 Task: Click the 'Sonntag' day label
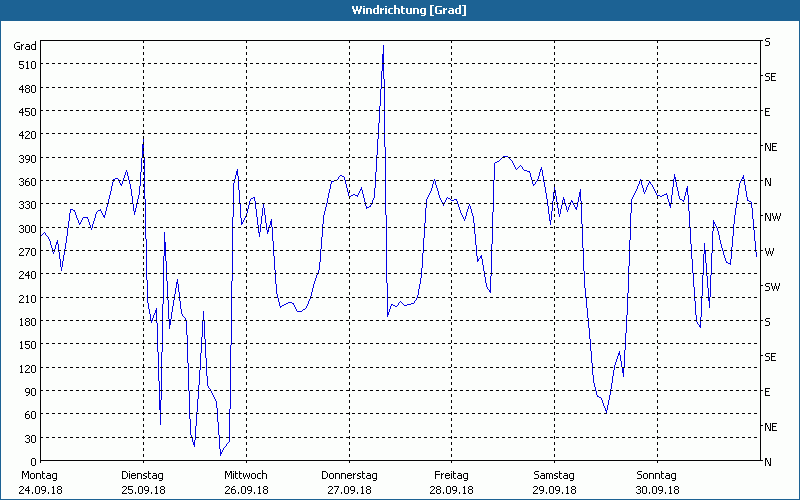[x=656, y=476]
